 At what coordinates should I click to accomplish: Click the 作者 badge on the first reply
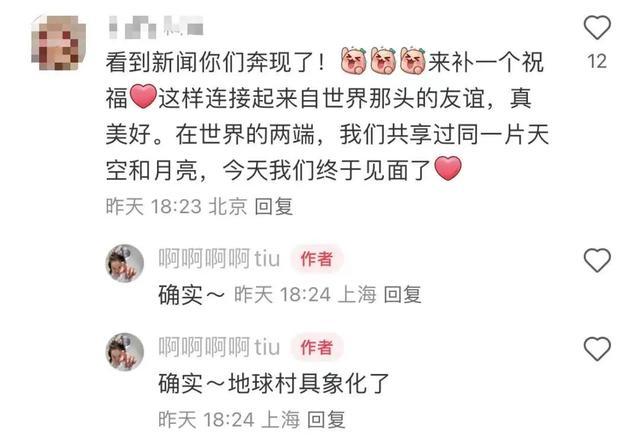[x=317, y=259]
